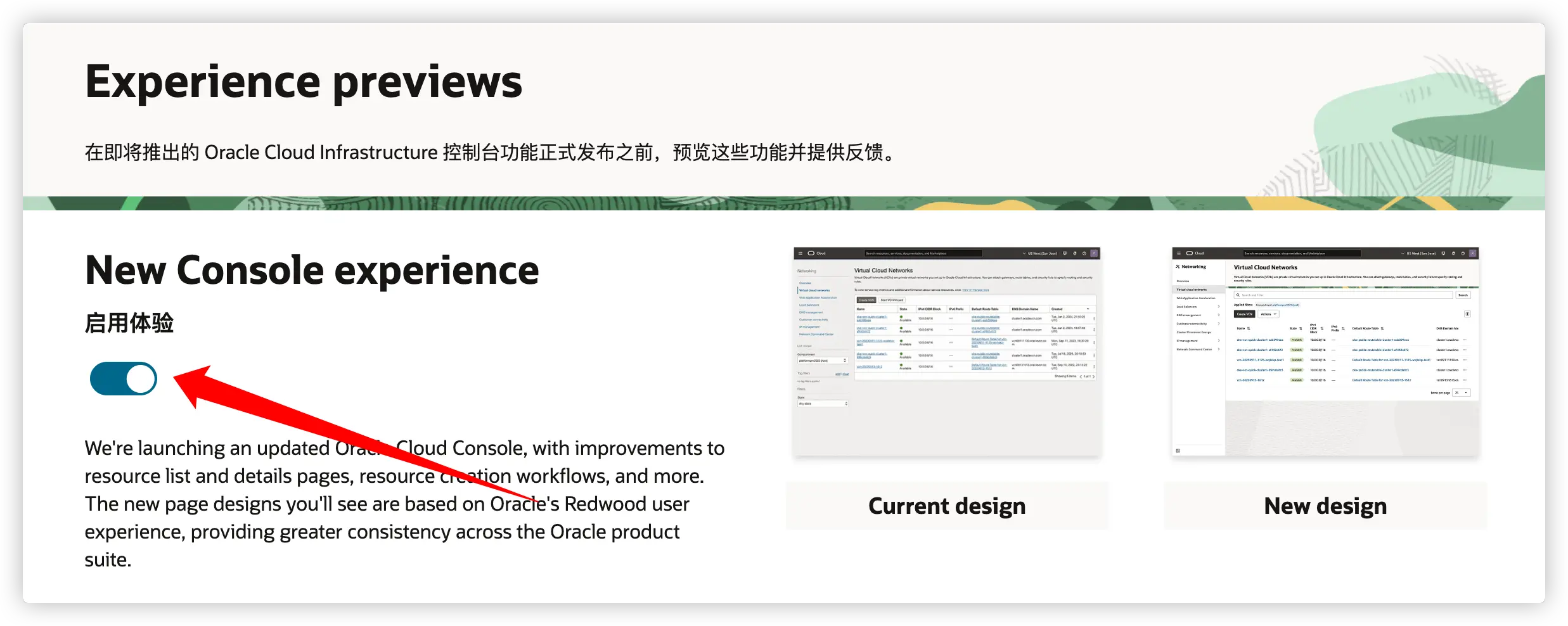Click column settings icon in New design preview
1568x626 pixels.
point(1467,314)
